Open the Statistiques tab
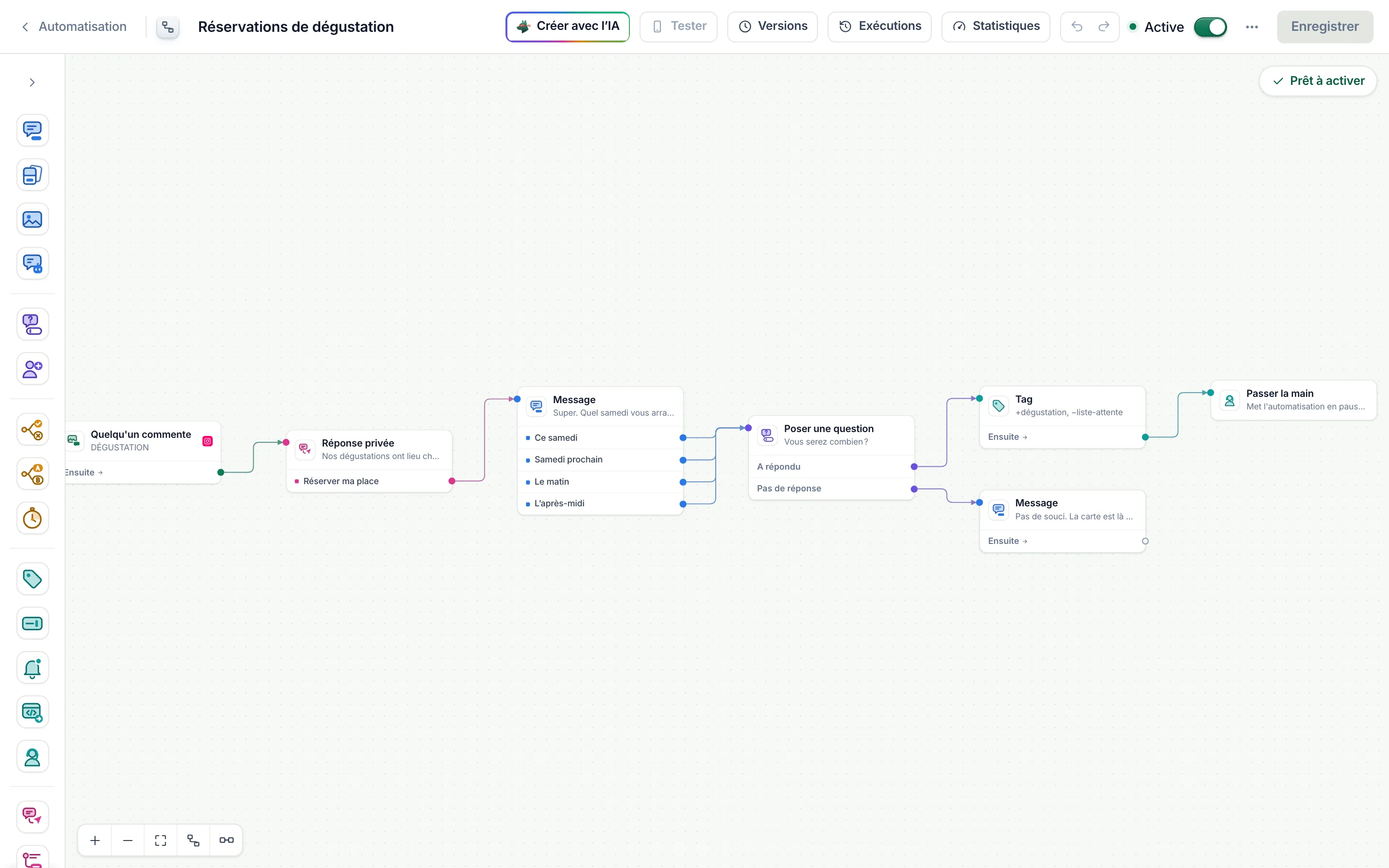 (x=995, y=27)
